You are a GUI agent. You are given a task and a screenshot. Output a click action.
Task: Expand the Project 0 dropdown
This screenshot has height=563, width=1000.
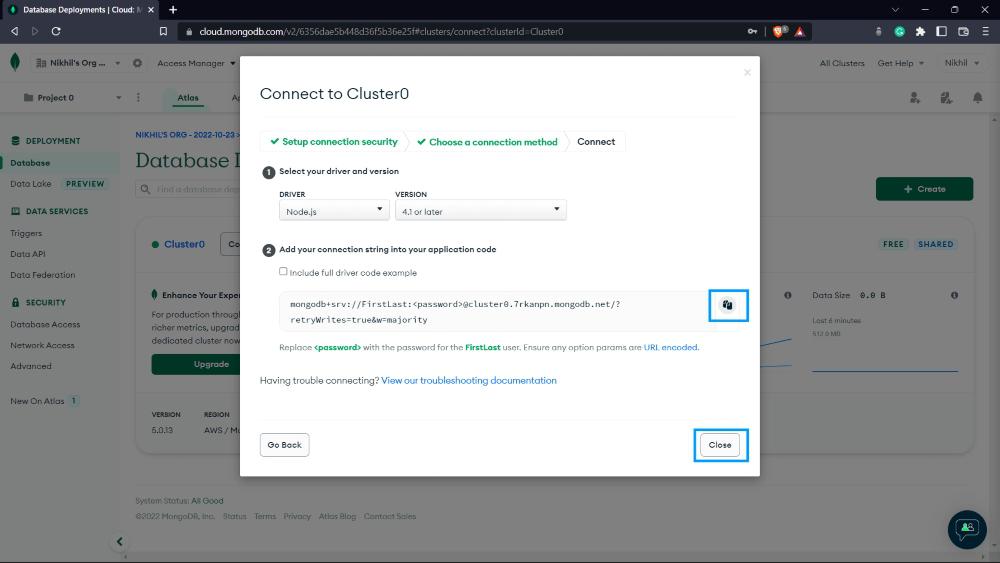(x=71, y=98)
